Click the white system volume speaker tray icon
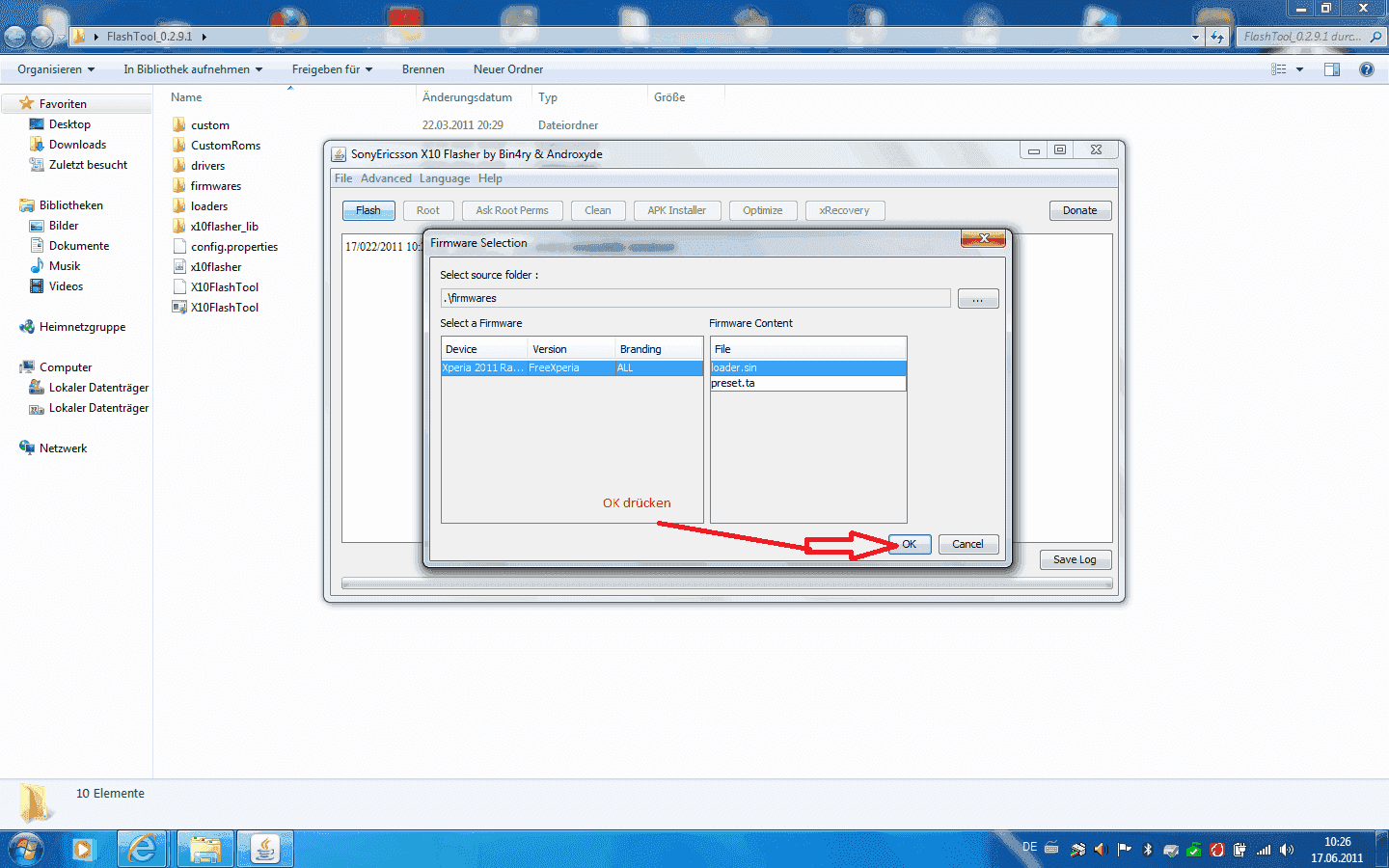This screenshot has width=1389, height=868. [x=1287, y=850]
